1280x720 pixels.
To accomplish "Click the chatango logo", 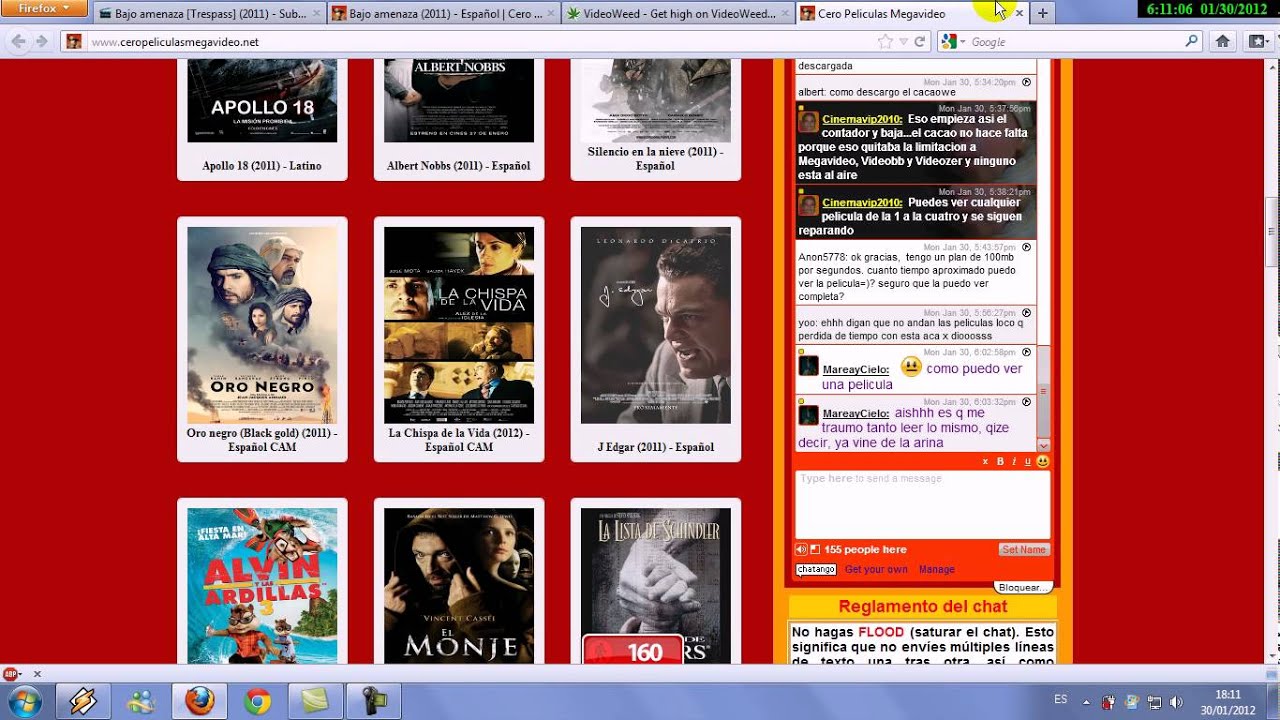I will (816, 569).
